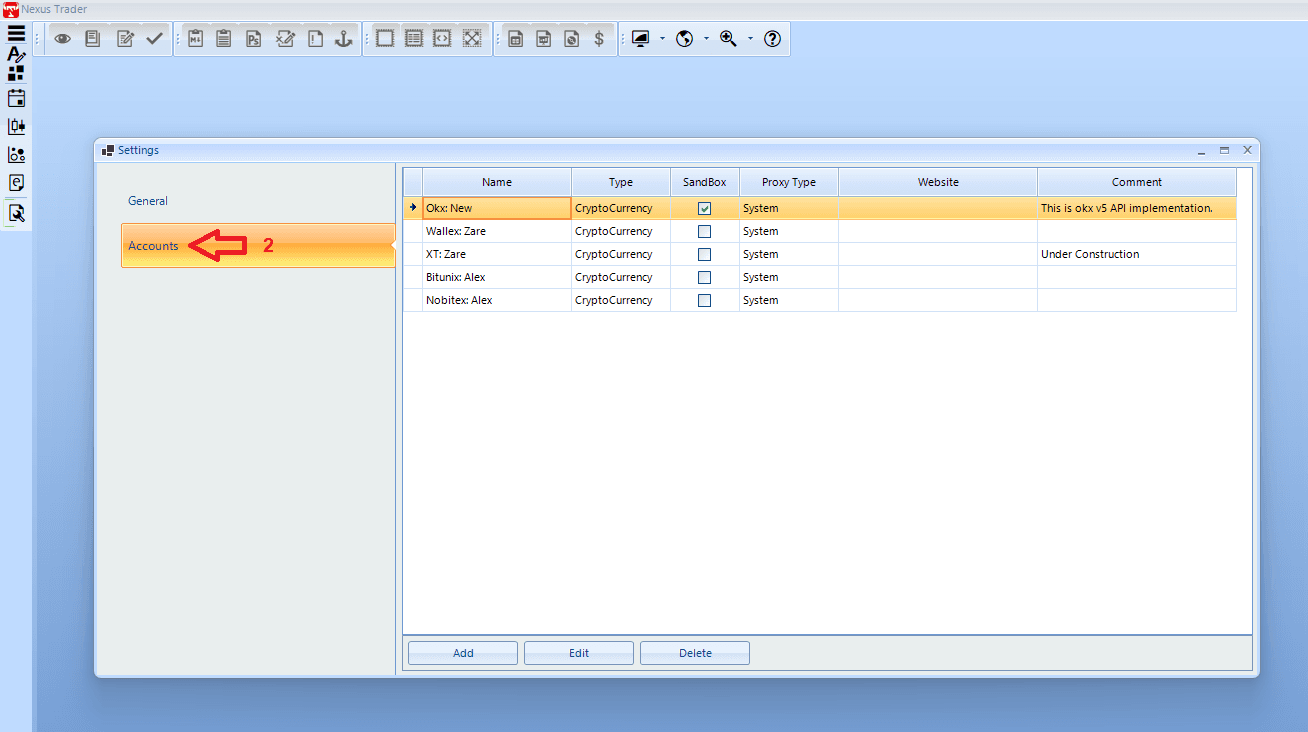Click the Delete button
Viewport: 1308px width, 732px height.
click(695, 653)
